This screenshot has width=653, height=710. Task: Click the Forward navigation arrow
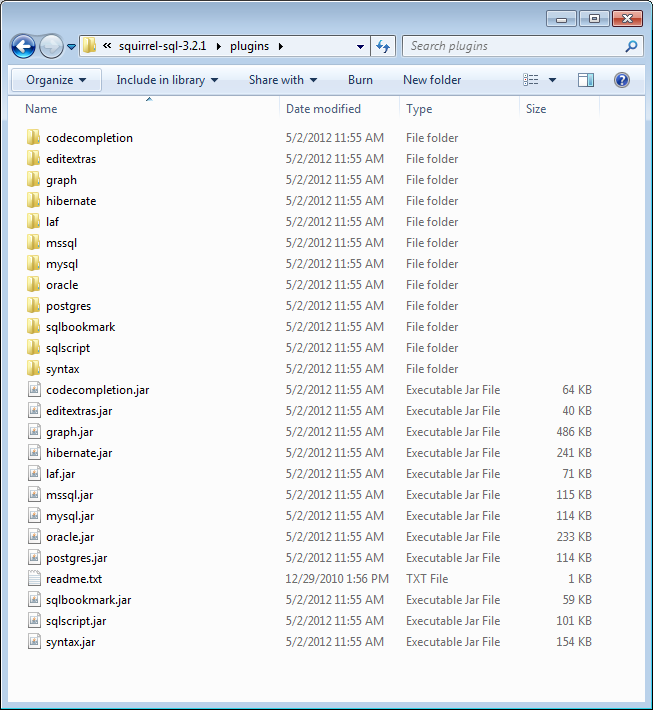click(x=51, y=46)
